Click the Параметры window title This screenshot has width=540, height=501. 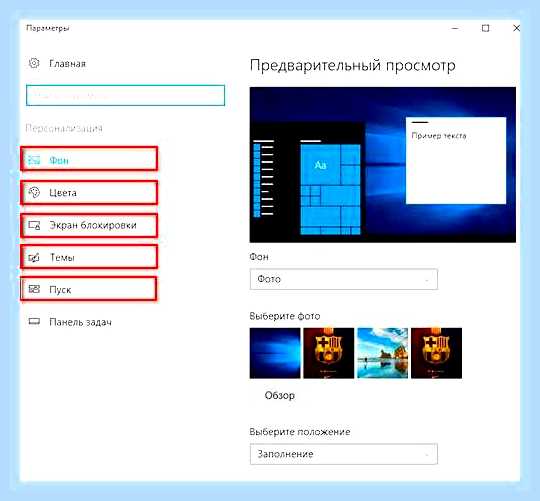pos(48,28)
